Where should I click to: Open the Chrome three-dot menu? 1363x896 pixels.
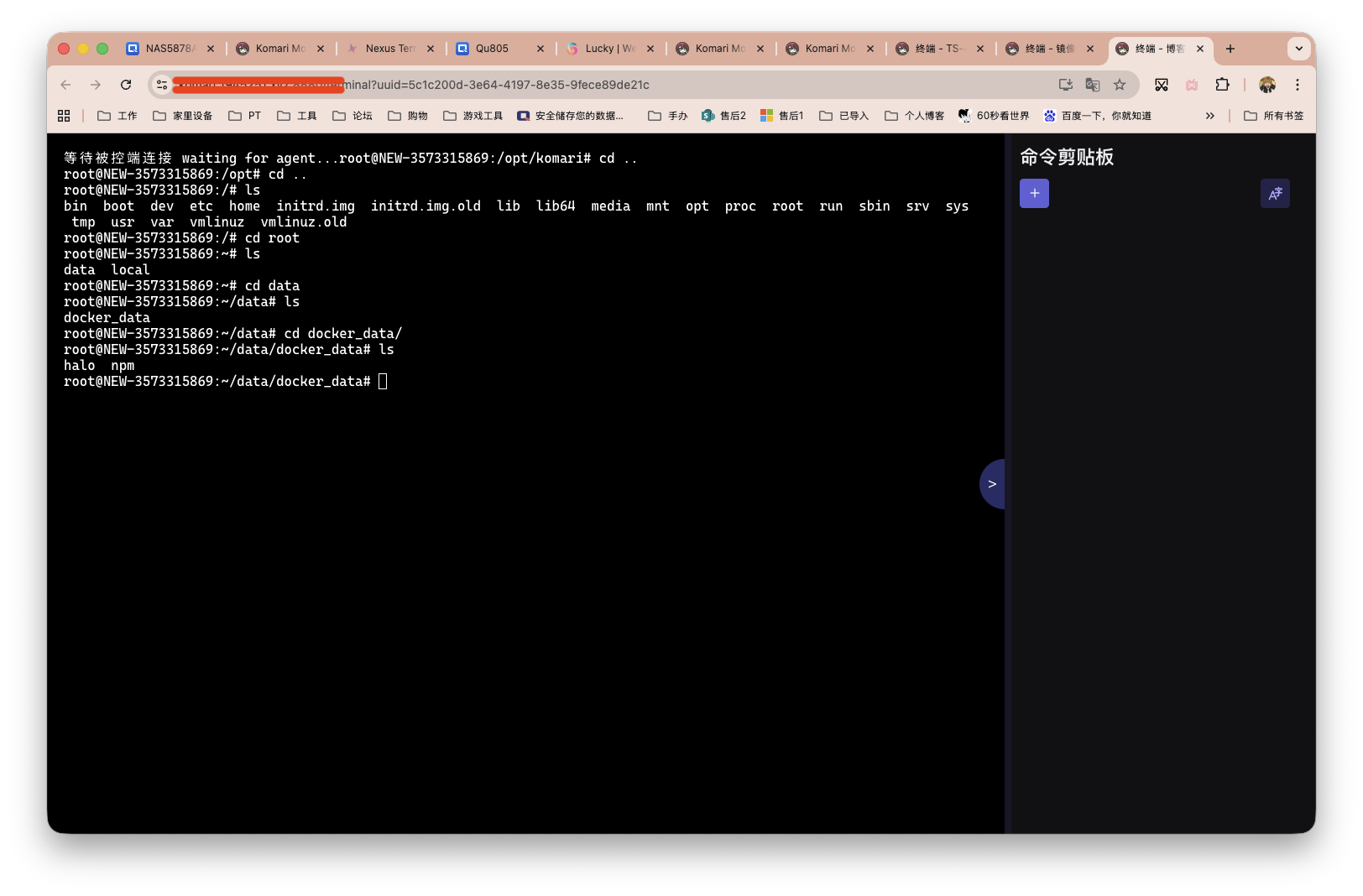click(1297, 85)
